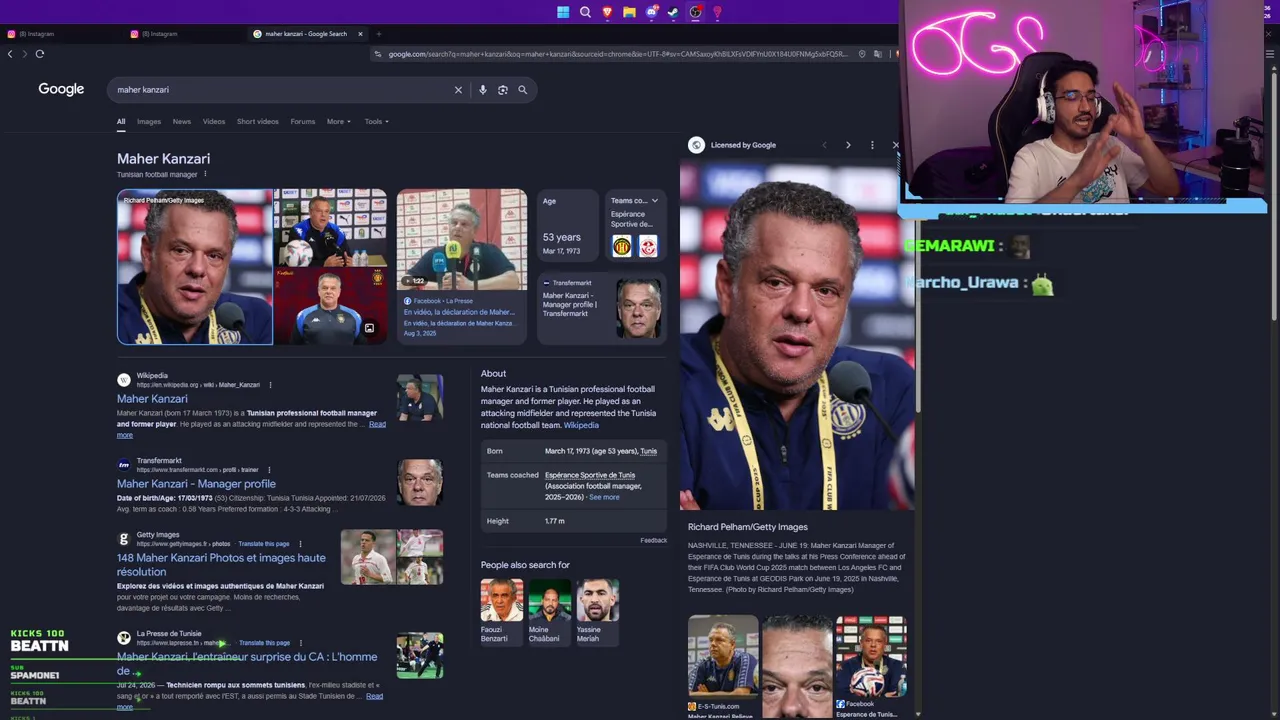1280x720 pixels.
Task: Click the browser back arrow
Action: tap(10, 54)
